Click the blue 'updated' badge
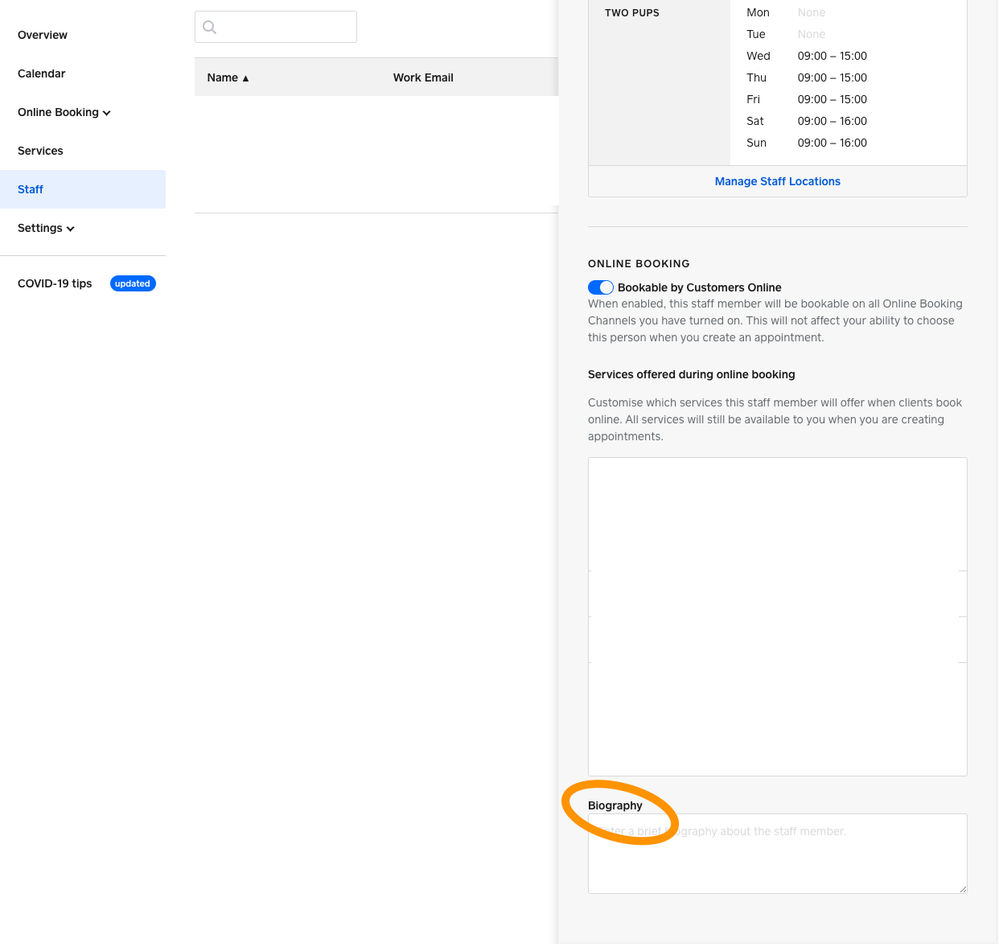The height and width of the screenshot is (944, 999). point(132,284)
